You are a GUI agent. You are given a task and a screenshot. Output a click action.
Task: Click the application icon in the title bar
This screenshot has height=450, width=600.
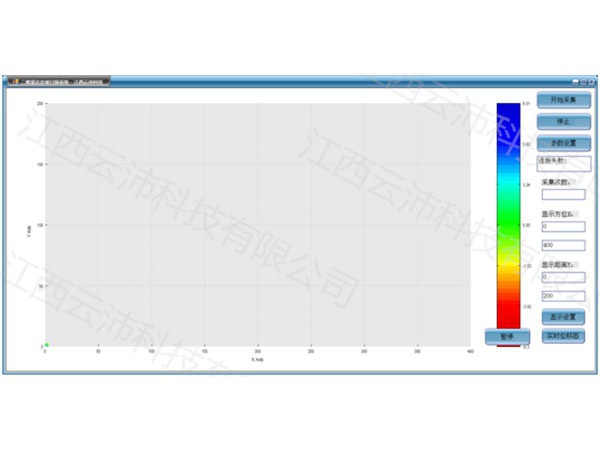pos(13,81)
